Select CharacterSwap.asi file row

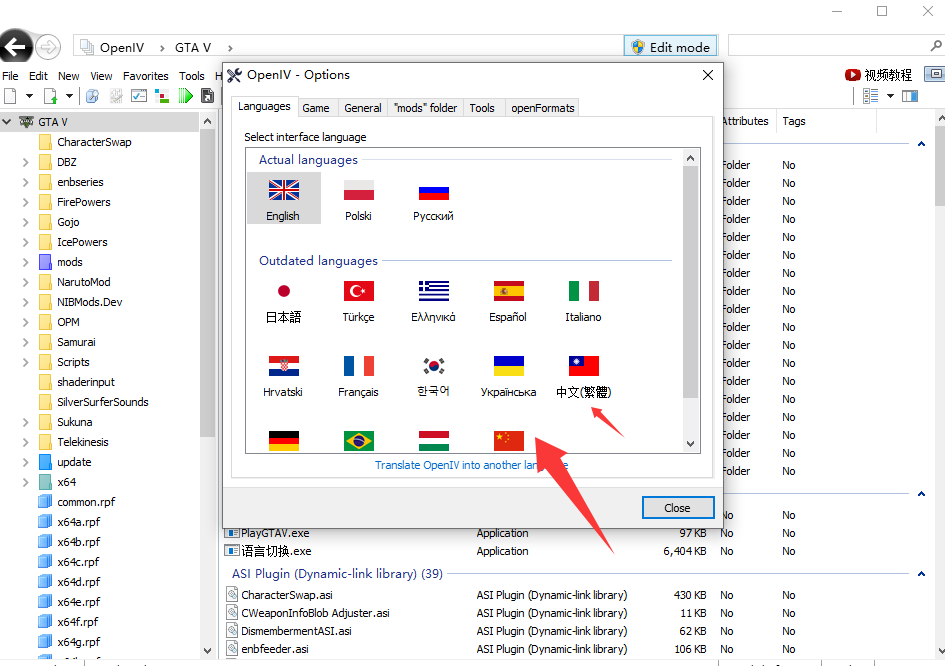coord(470,595)
